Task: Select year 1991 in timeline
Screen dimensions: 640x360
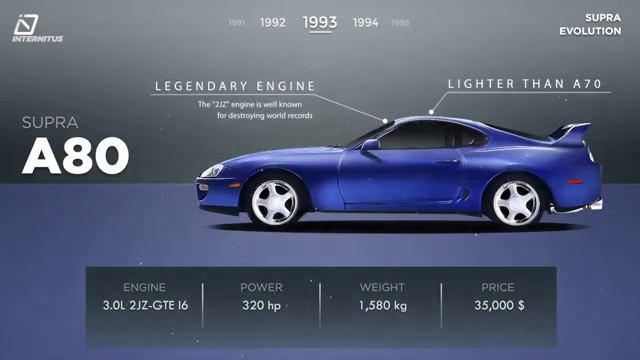Action: click(x=237, y=22)
